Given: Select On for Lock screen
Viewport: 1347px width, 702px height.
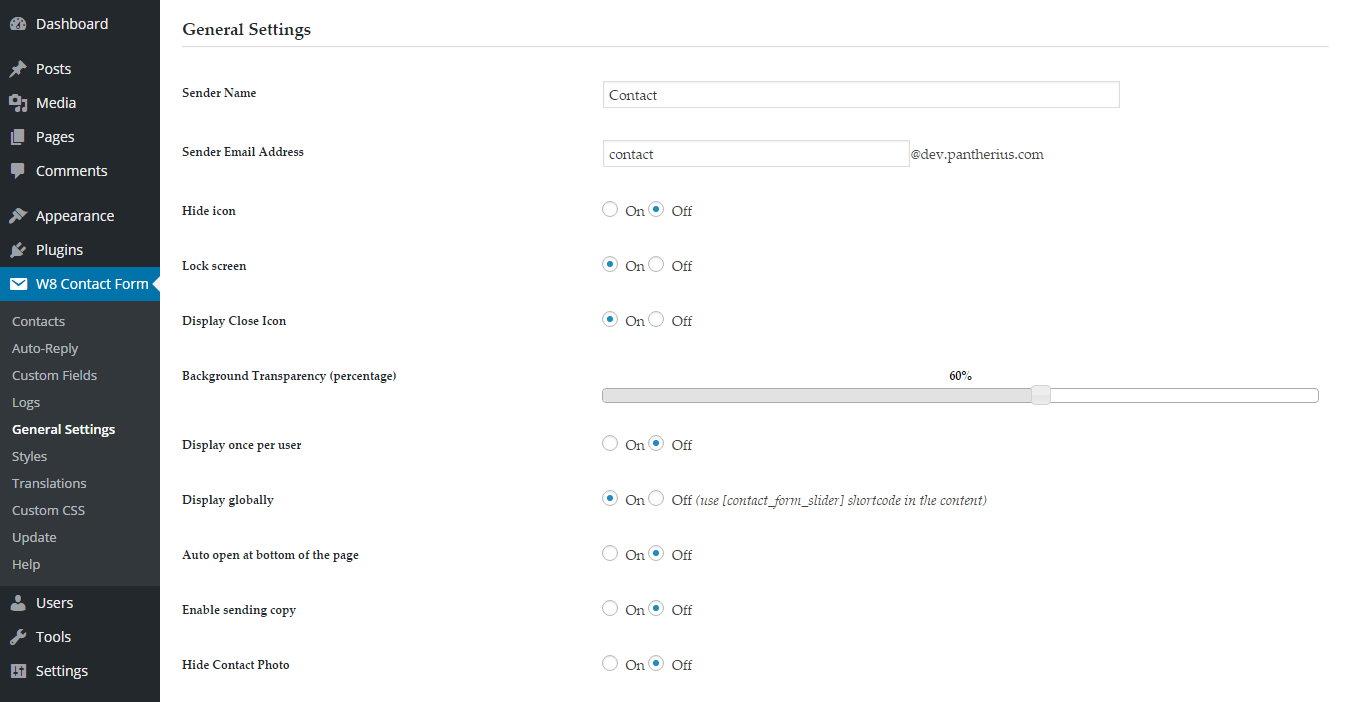Looking at the screenshot, I should point(610,265).
